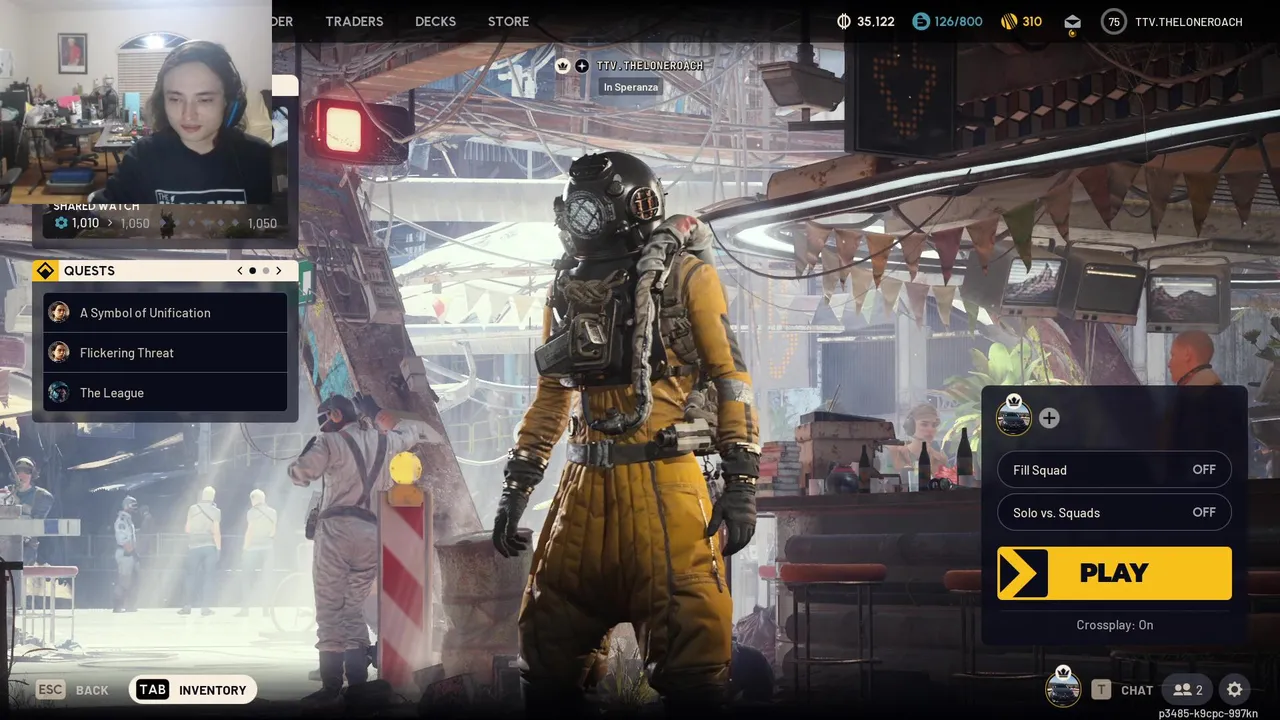Viewport: 1280px width, 720px height.
Task: Open the settings gear
Action: (1235, 690)
